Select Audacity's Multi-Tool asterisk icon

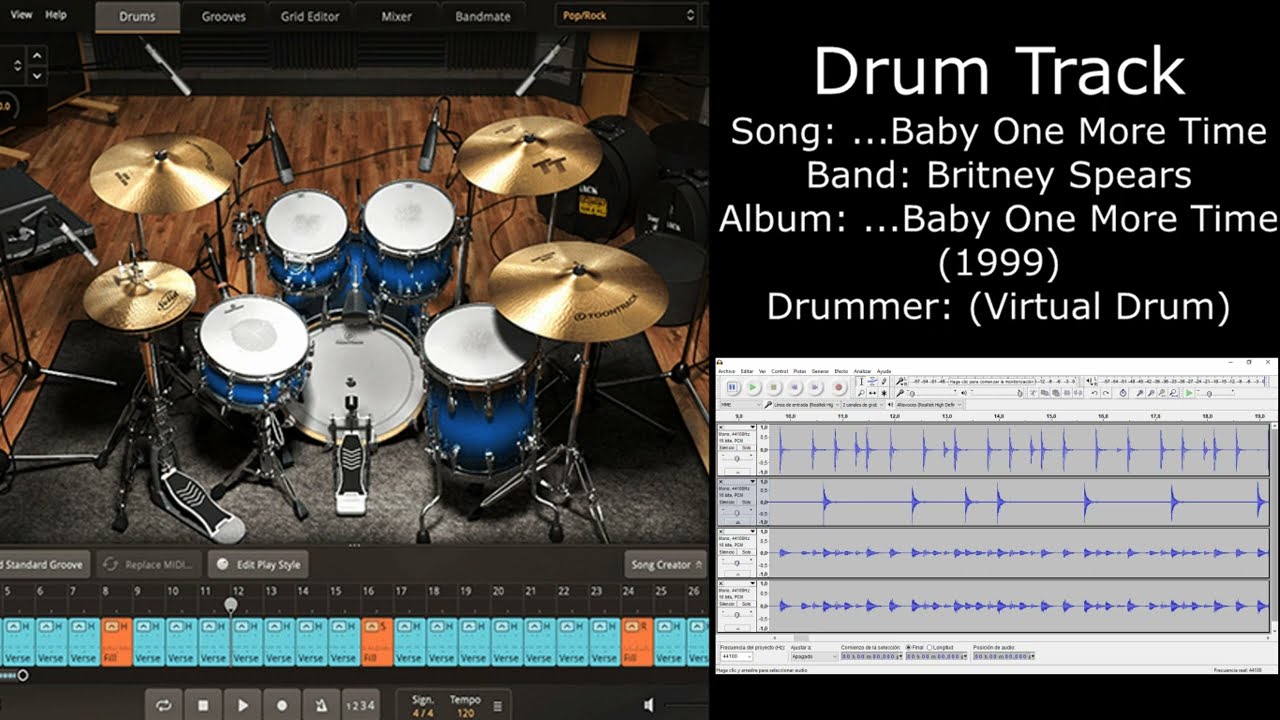(884, 393)
